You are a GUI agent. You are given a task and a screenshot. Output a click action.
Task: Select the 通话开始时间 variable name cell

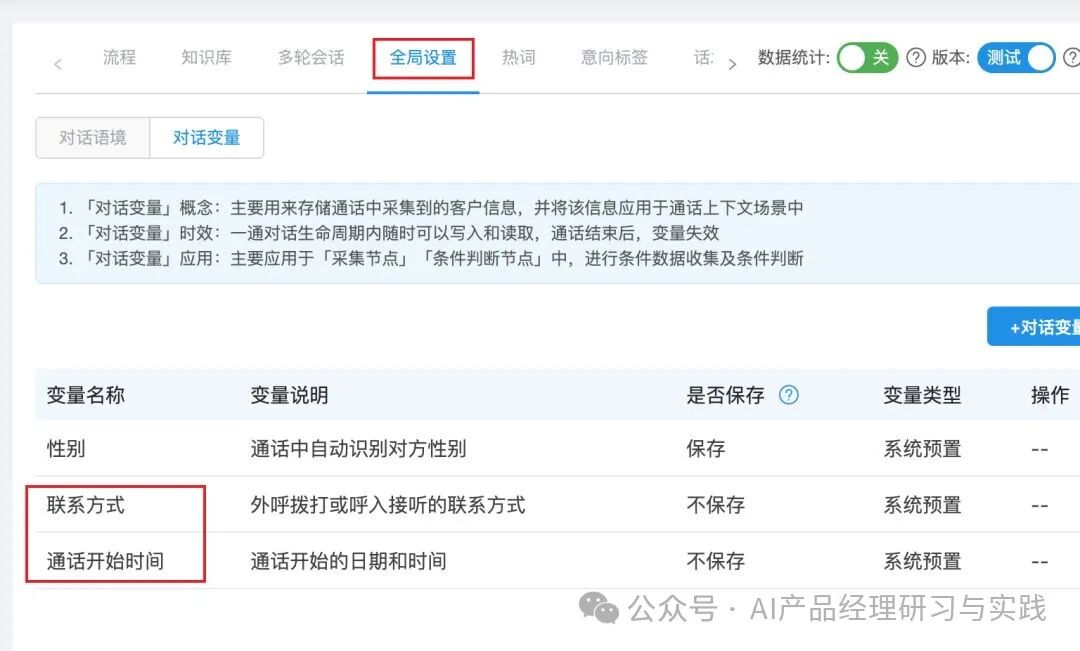(x=105, y=561)
